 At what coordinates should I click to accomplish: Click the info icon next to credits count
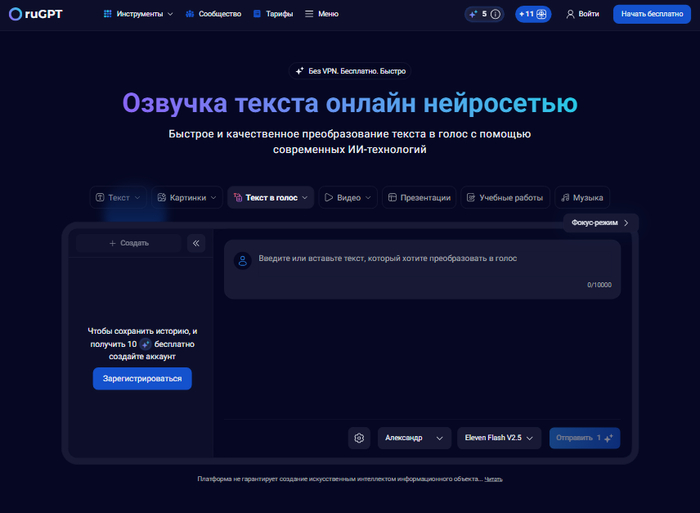tap(495, 14)
